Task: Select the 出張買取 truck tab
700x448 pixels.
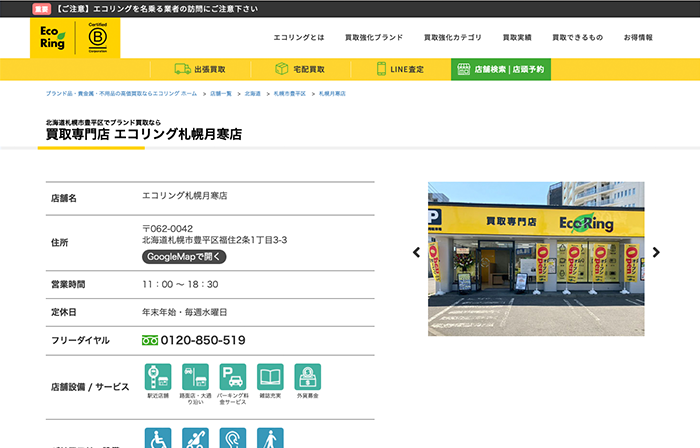Action: point(200,69)
